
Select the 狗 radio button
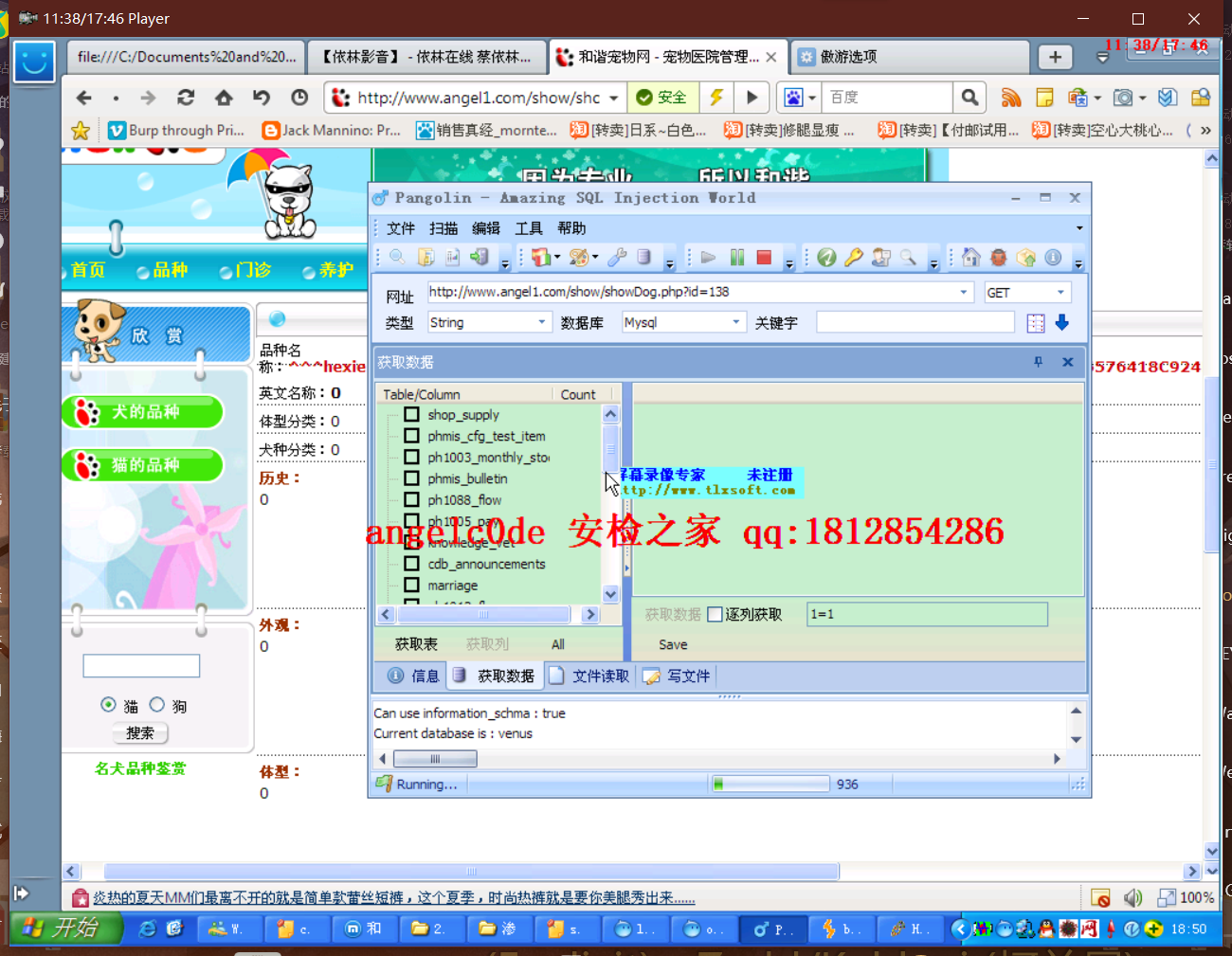(x=157, y=705)
